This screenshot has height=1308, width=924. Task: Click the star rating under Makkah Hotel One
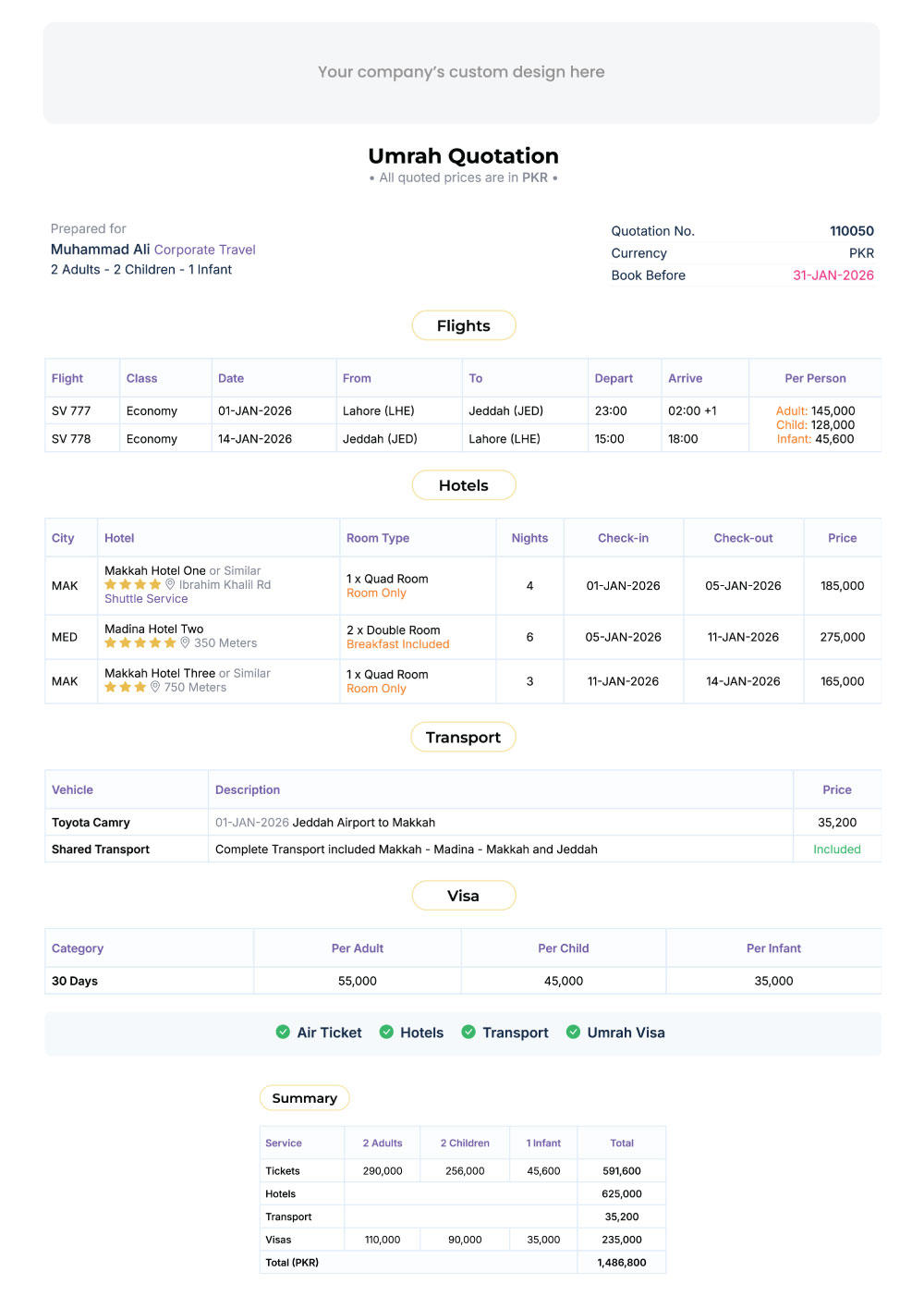132,584
